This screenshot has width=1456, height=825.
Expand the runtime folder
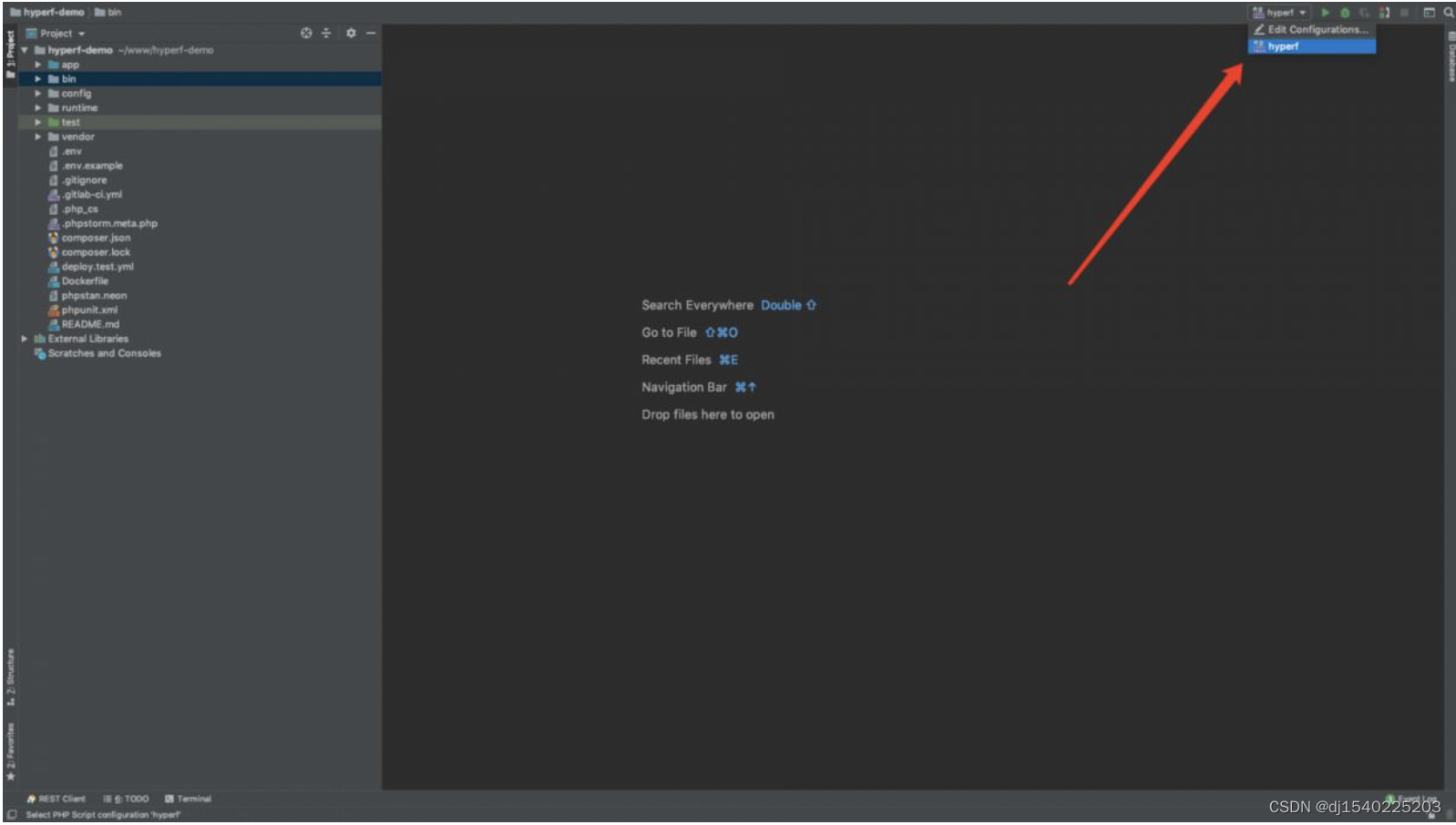click(x=38, y=107)
